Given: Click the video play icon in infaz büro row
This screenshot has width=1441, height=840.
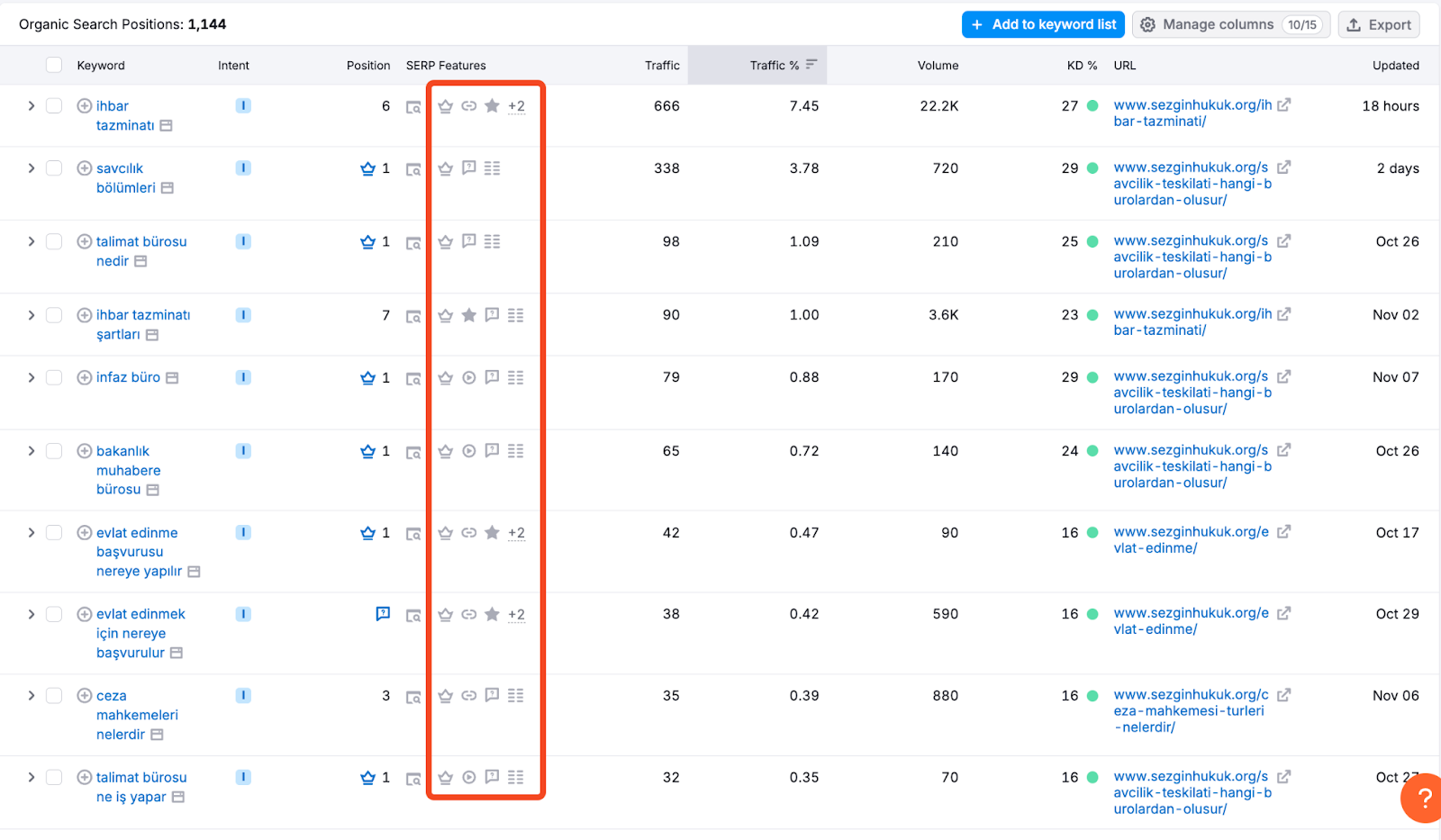Looking at the screenshot, I should coord(469,378).
